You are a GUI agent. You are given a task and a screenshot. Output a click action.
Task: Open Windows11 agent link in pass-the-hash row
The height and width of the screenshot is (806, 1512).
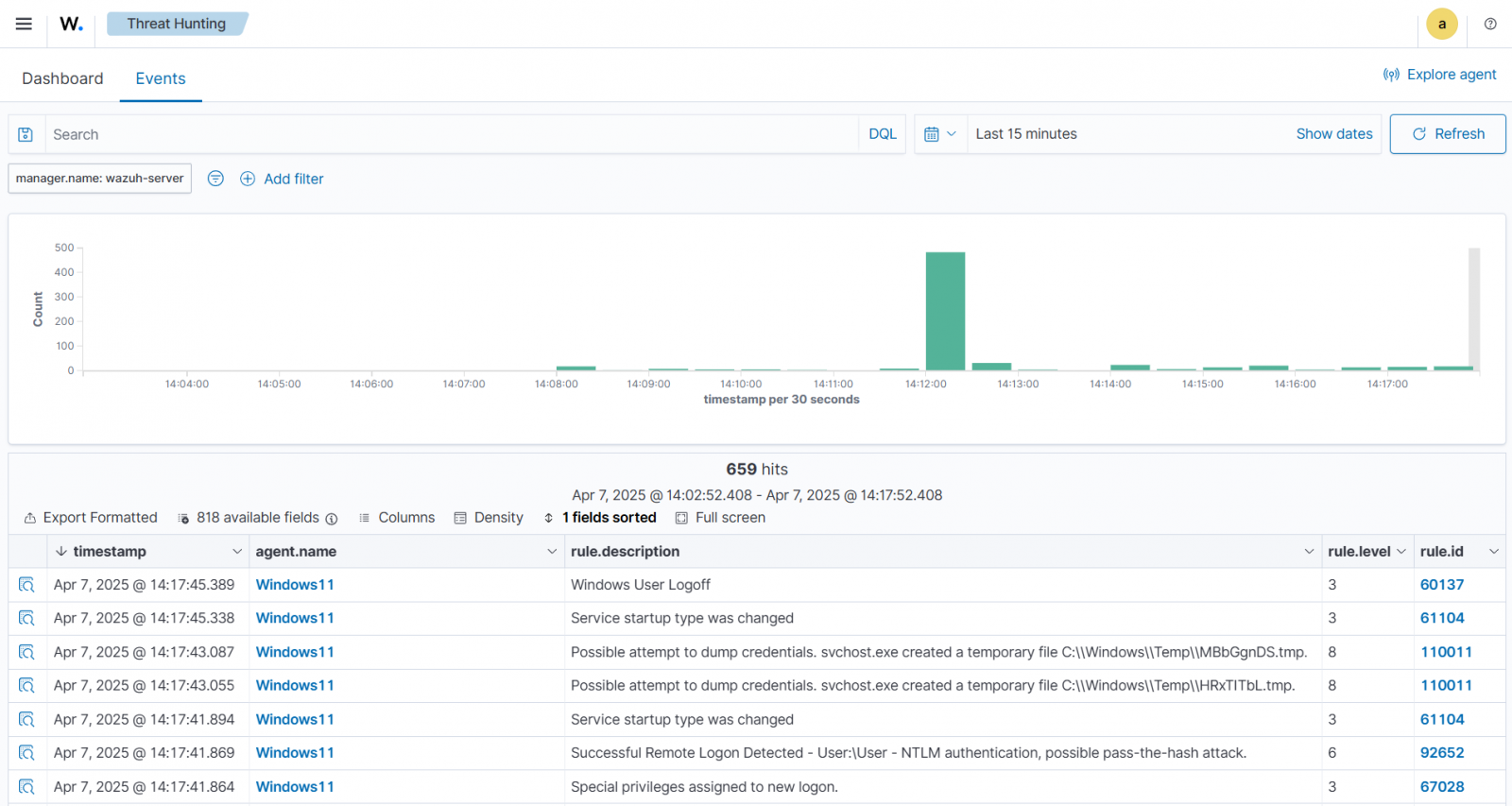tap(295, 753)
